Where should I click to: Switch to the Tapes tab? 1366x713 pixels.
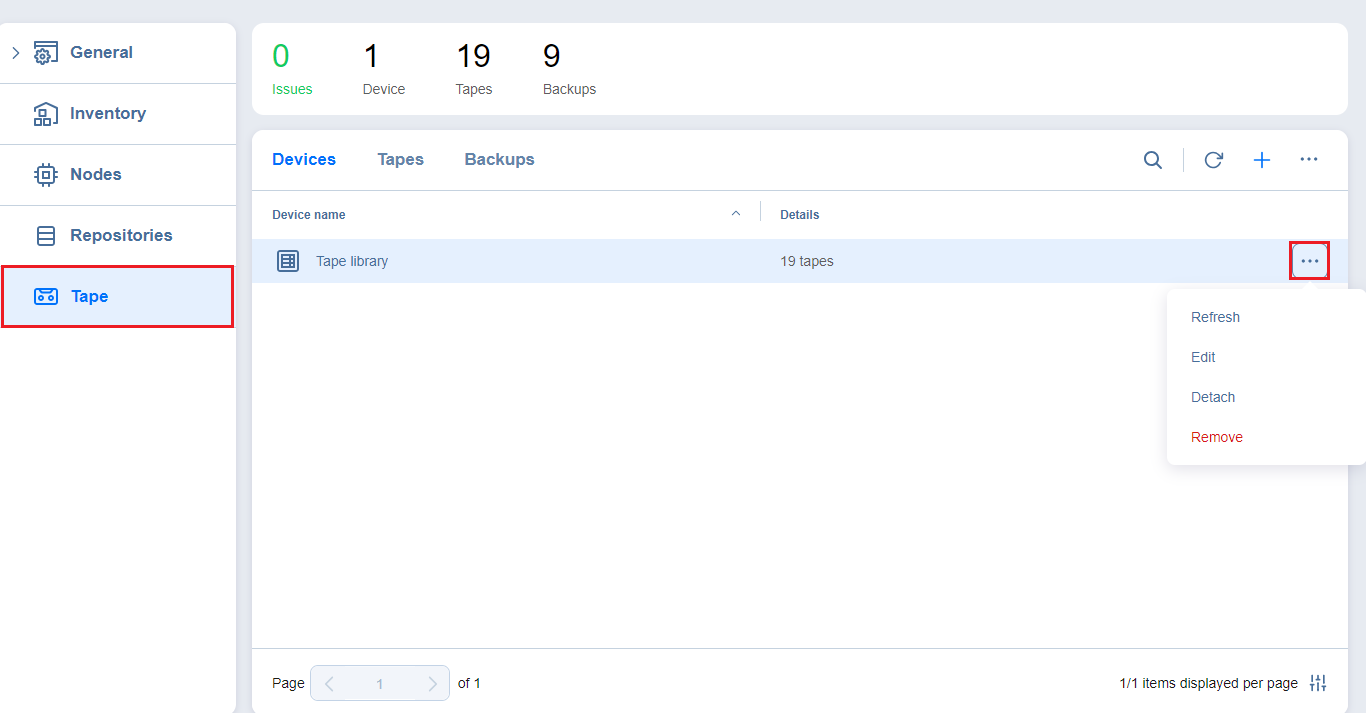coord(400,160)
